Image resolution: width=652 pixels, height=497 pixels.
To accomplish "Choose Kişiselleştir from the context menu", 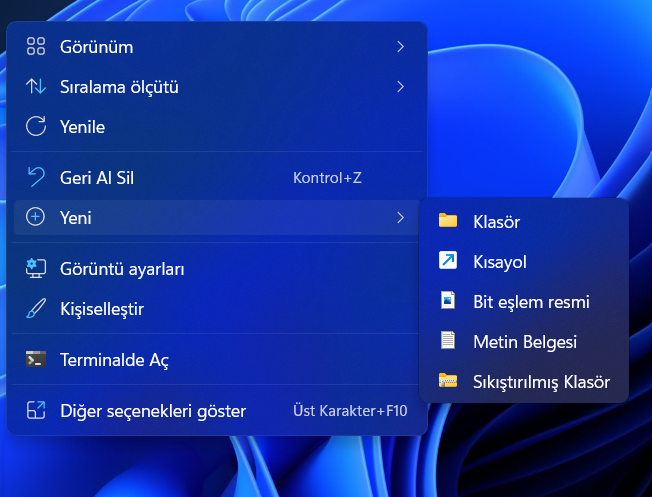I will 217,309.
